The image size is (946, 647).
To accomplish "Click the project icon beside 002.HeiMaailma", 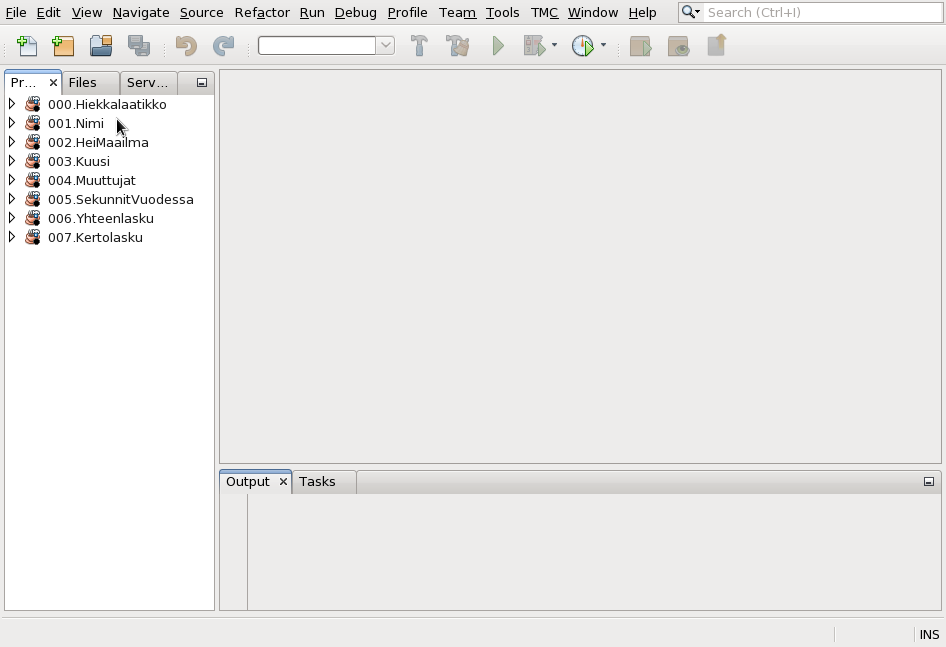I will 33,142.
